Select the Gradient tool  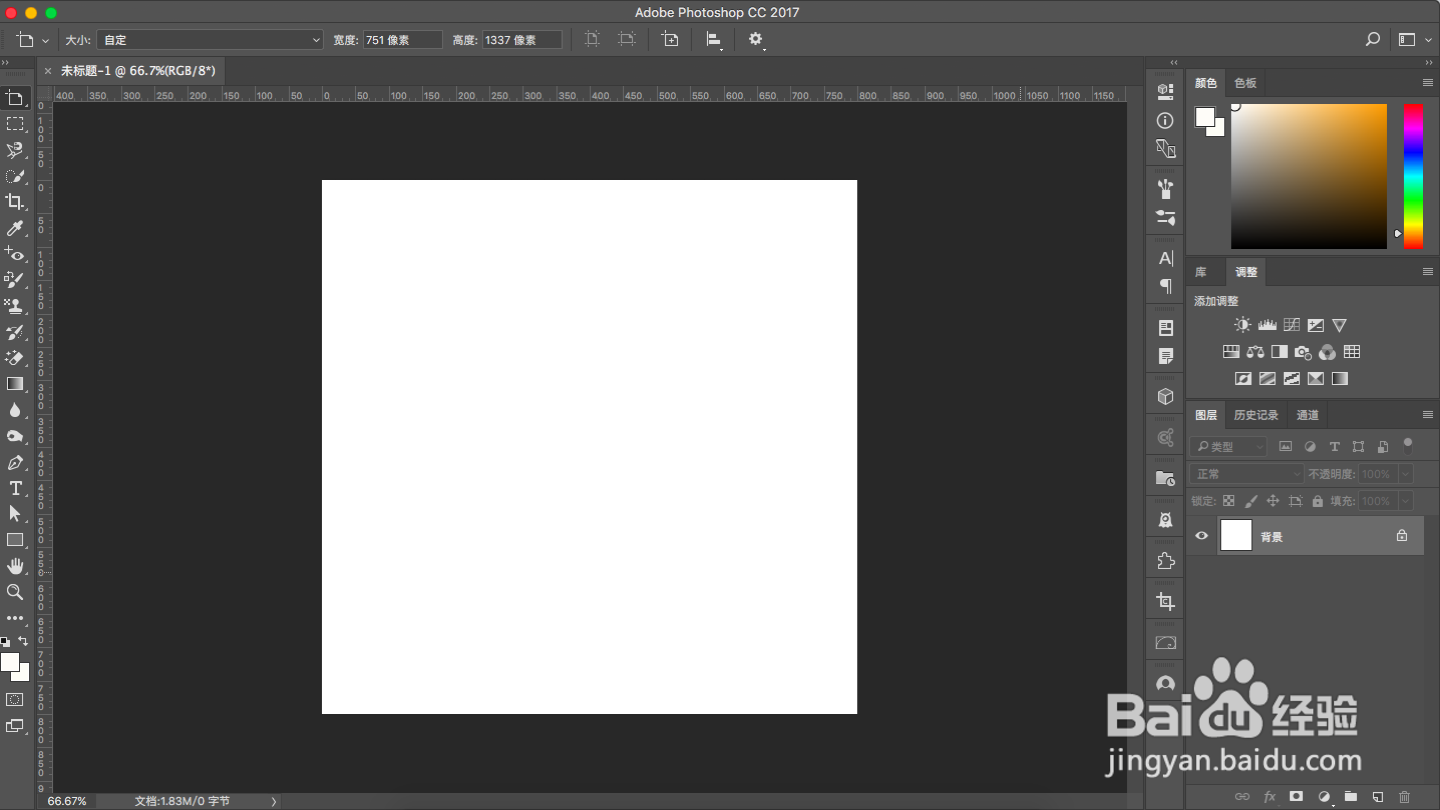pos(15,384)
